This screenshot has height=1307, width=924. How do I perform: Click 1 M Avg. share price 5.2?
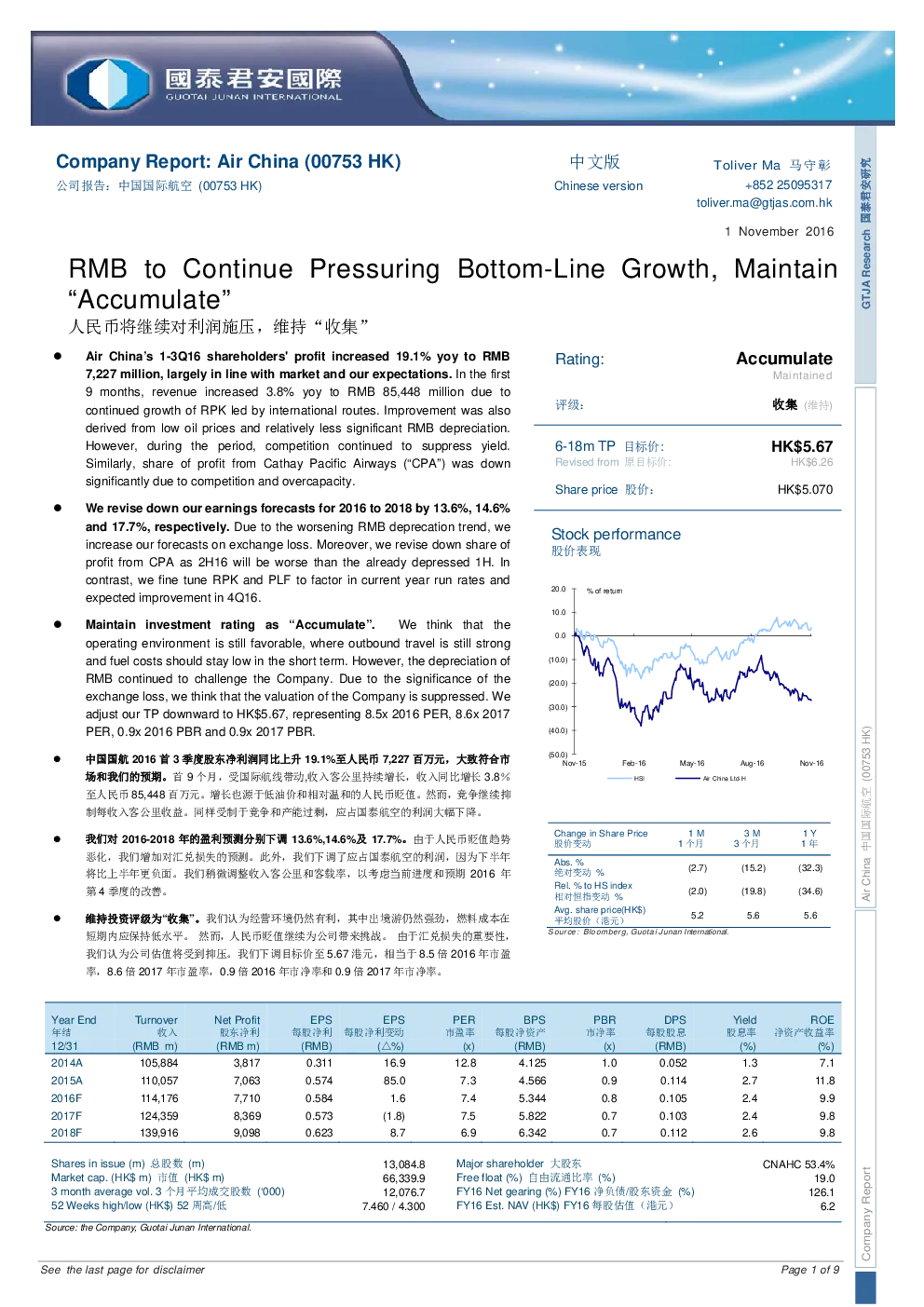[x=697, y=916]
